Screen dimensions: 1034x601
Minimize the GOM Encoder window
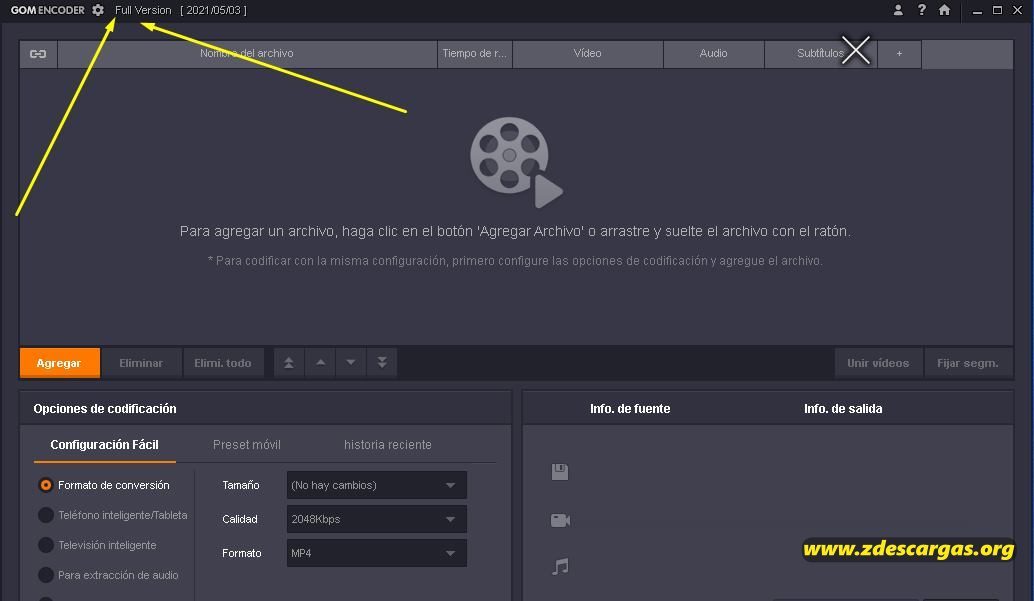pyautogui.click(x=977, y=11)
